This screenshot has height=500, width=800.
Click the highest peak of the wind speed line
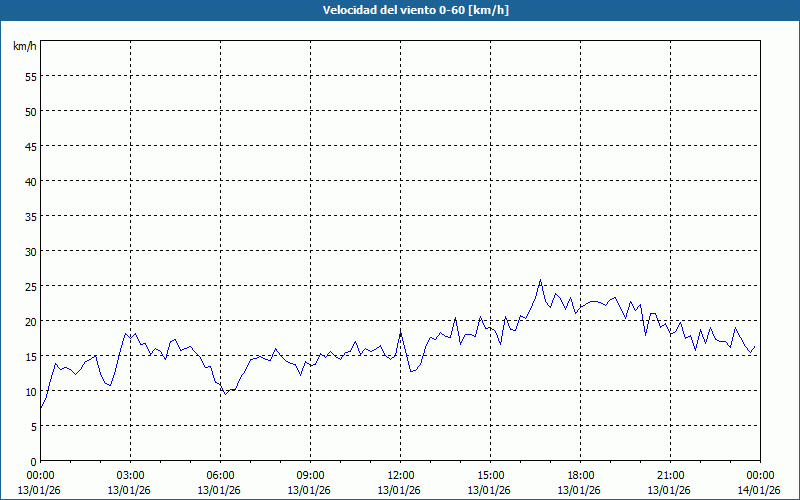(540, 280)
